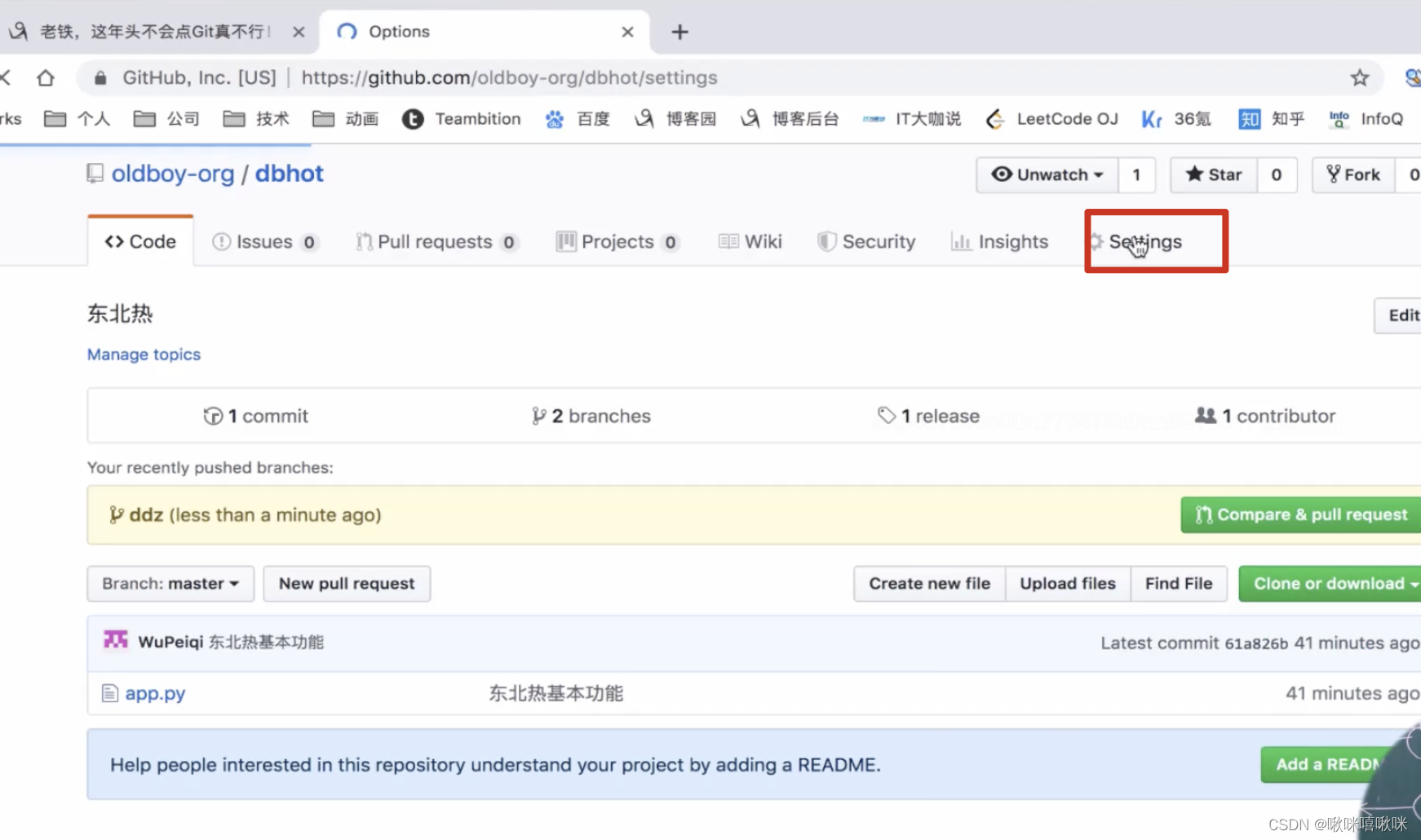Open the IT大咖说 bookmark
1421x840 pixels.
(x=912, y=119)
